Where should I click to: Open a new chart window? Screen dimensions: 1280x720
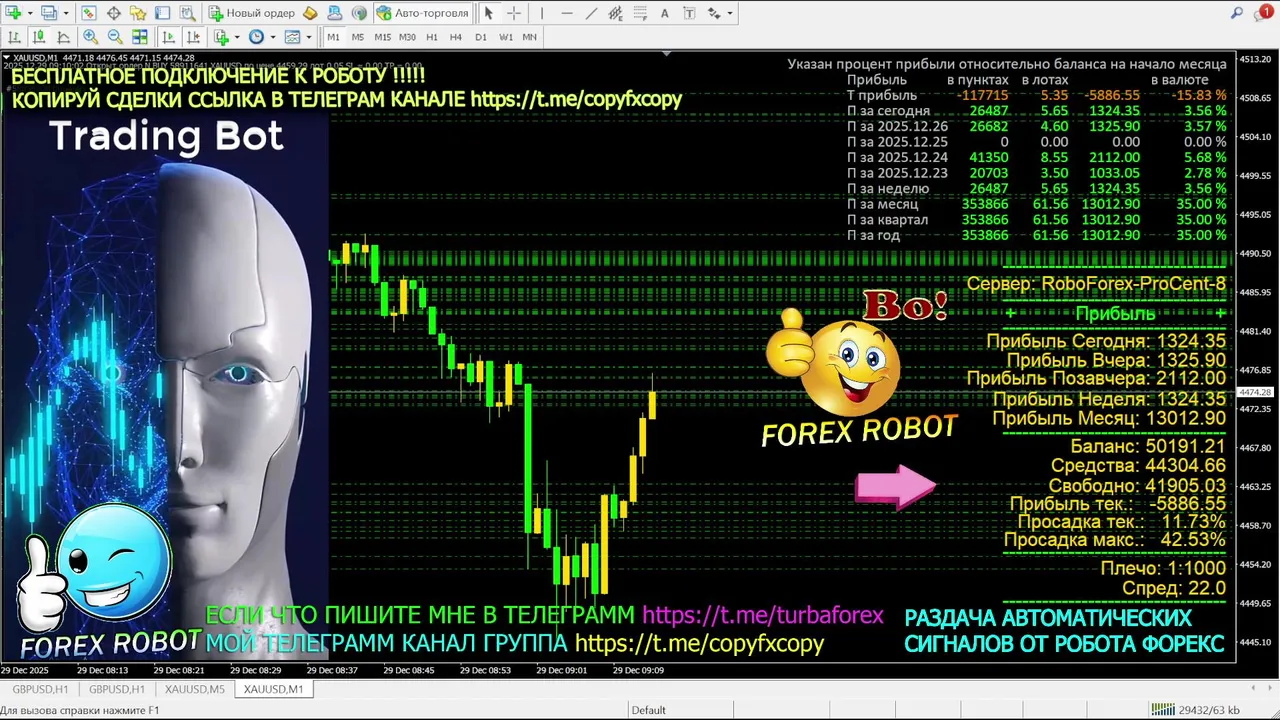point(14,13)
